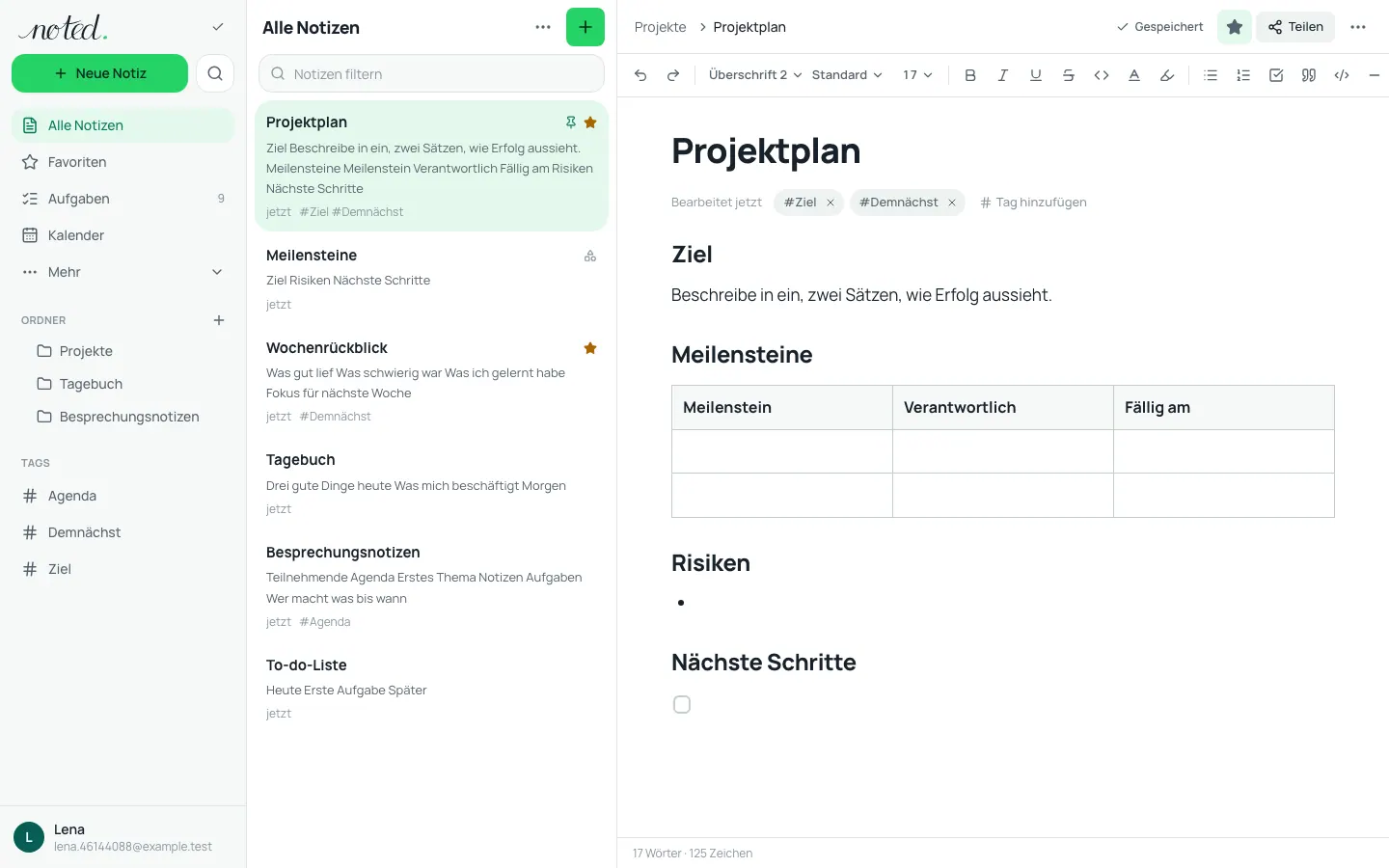Open Aufgaben in the sidebar
This screenshot has width=1389, height=868.
click(x=123, y=199)
